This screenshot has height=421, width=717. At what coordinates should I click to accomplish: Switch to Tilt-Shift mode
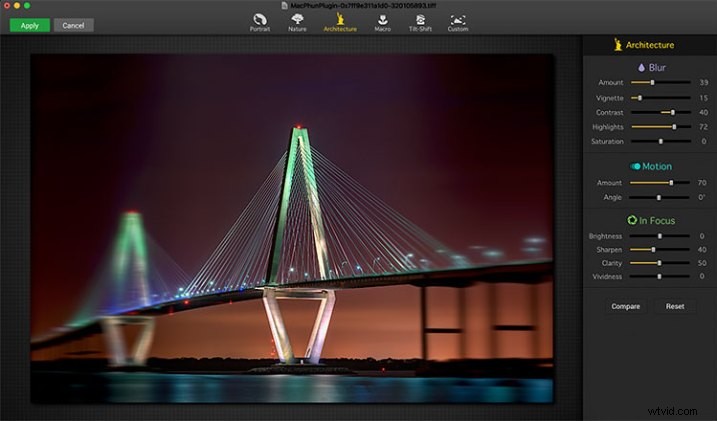[420, 22]
